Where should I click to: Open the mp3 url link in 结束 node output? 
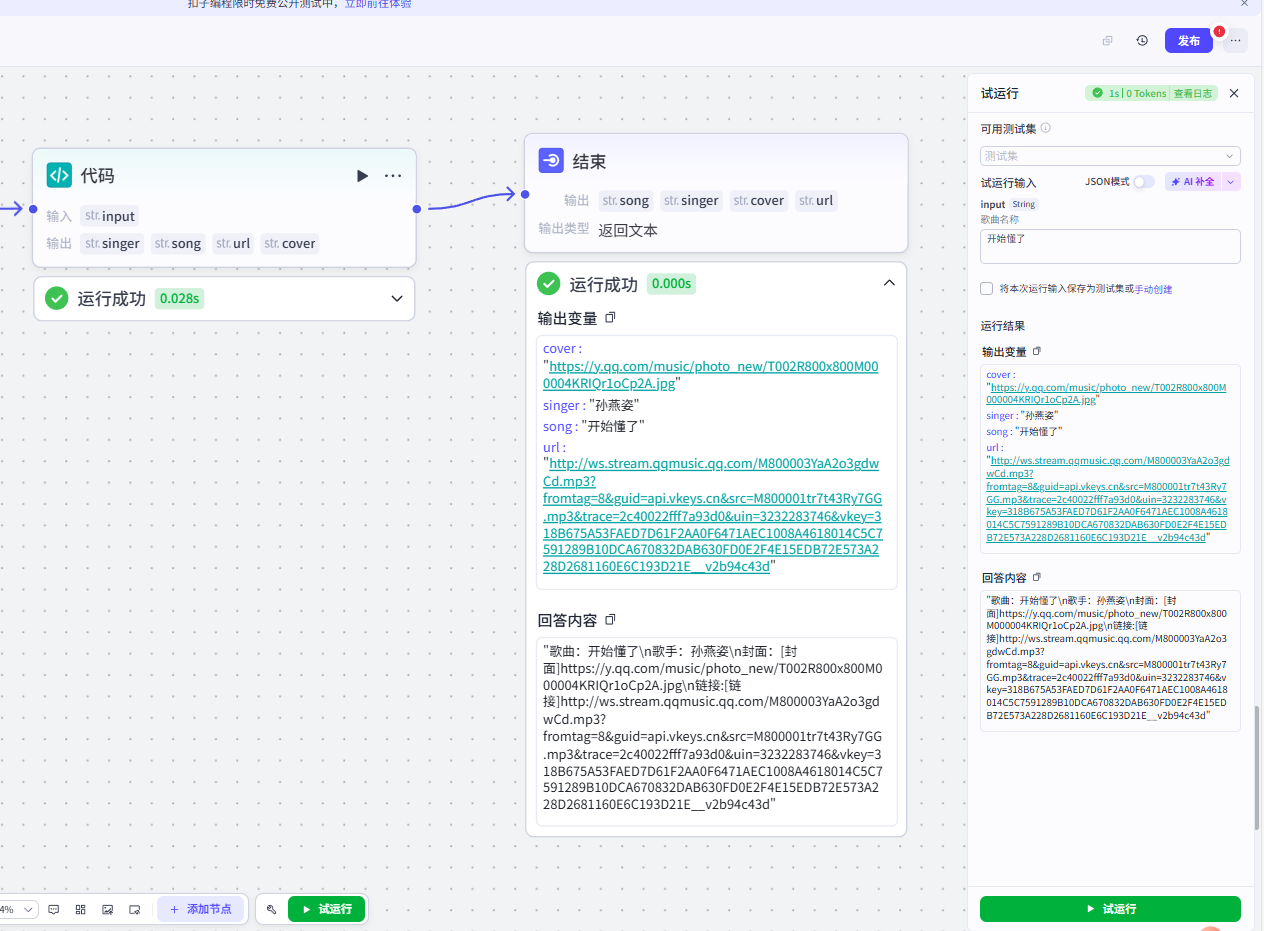click(712, 515)
